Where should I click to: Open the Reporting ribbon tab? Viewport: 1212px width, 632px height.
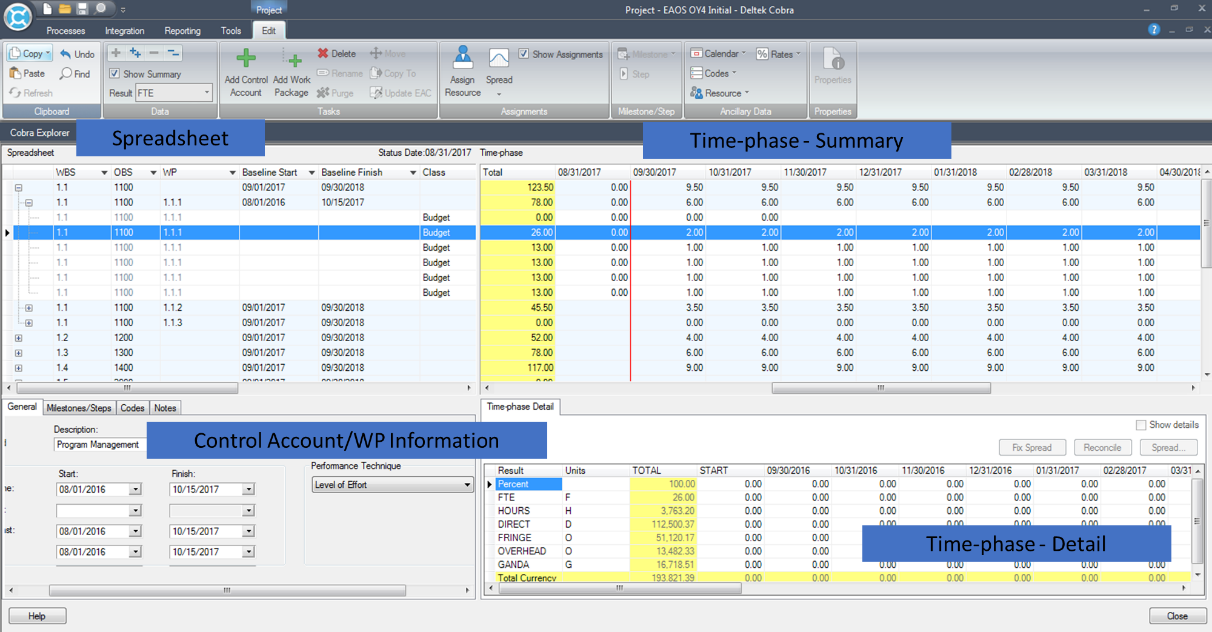pos(181,30)
